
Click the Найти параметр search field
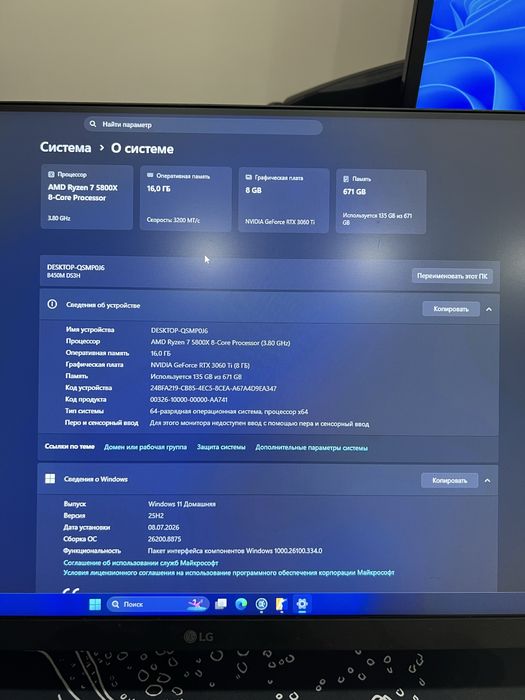click(203, 125)
